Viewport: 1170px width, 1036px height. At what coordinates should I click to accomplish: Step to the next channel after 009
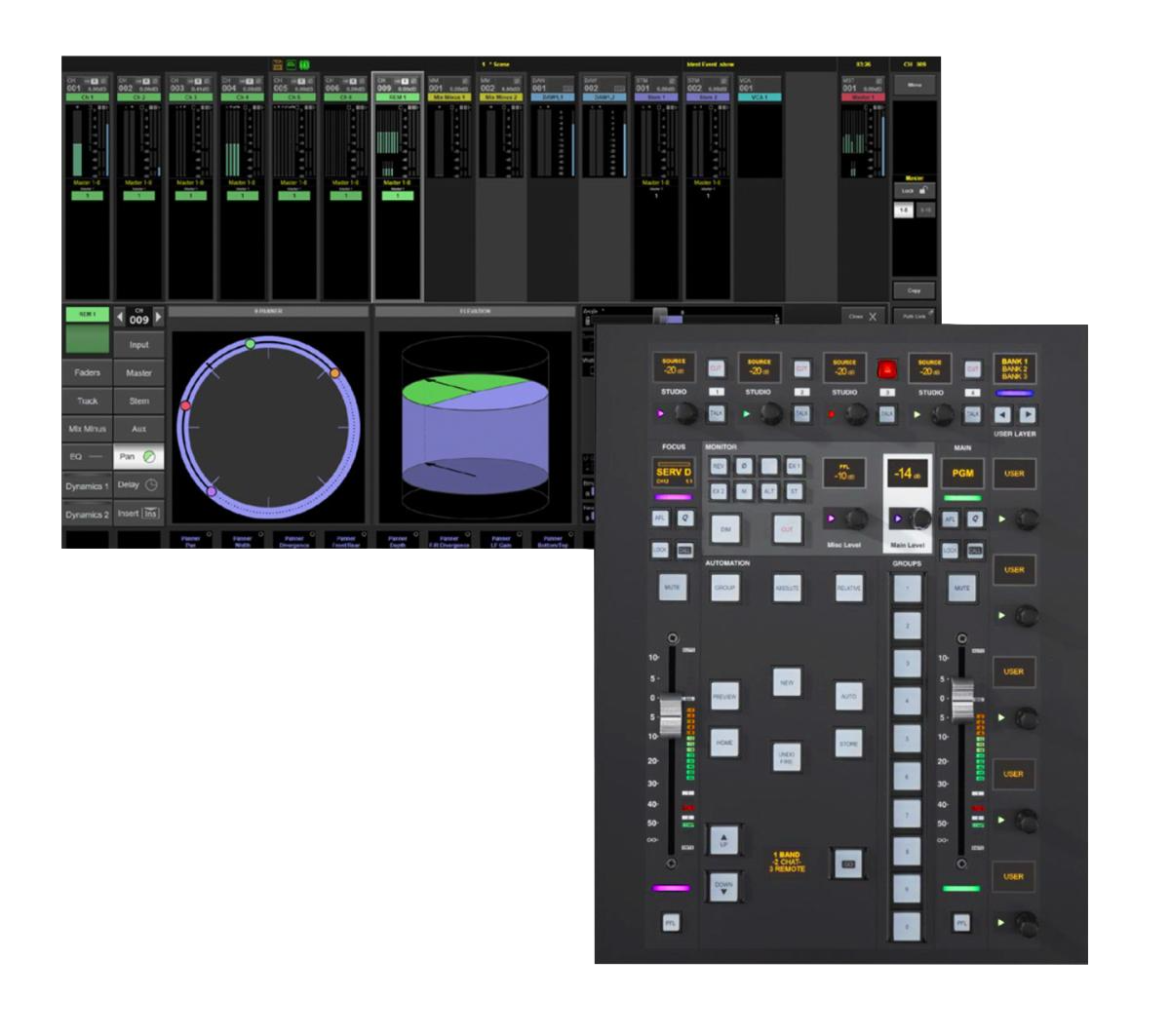(x=158, y=319)
